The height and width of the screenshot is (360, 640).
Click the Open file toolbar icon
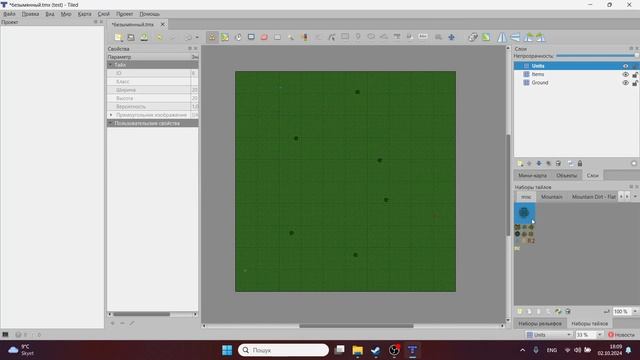point(131,37)
